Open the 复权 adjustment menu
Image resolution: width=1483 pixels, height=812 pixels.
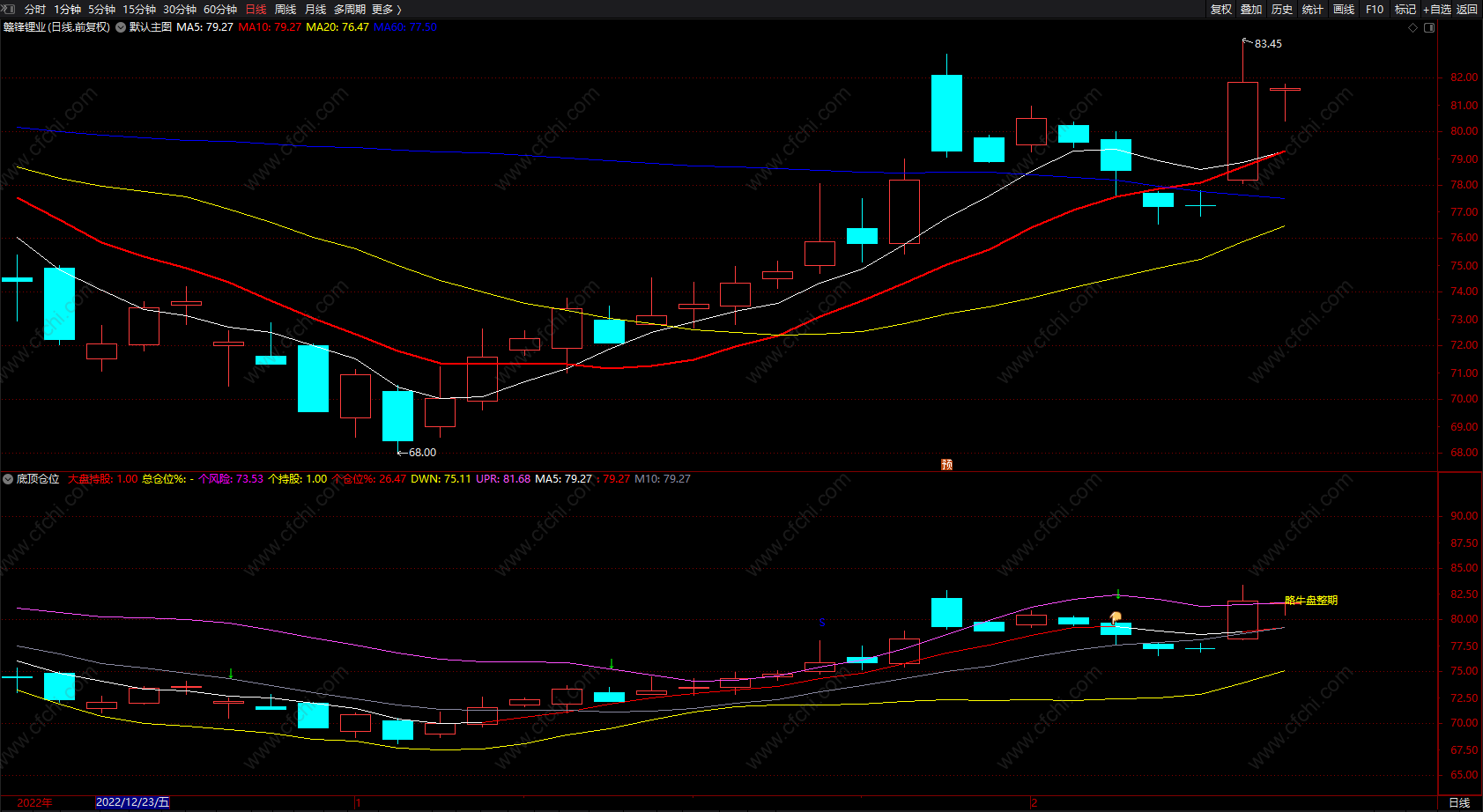[x=1221, y=9]
